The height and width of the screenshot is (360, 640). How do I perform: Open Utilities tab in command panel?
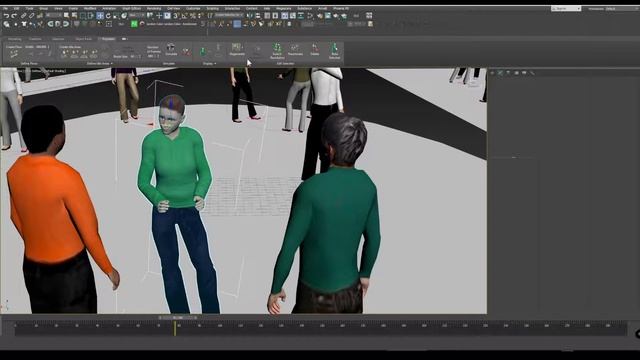(x=532, y=73)
